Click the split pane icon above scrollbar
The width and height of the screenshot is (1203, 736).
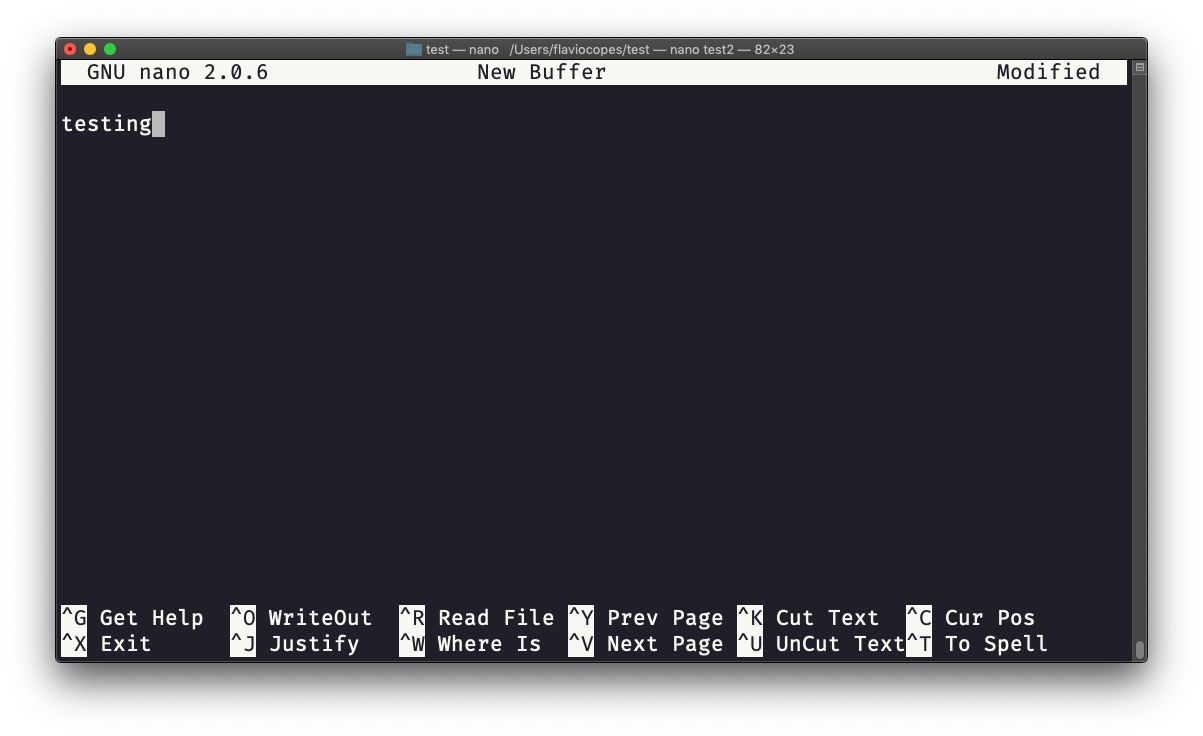tap(1139, 68)
